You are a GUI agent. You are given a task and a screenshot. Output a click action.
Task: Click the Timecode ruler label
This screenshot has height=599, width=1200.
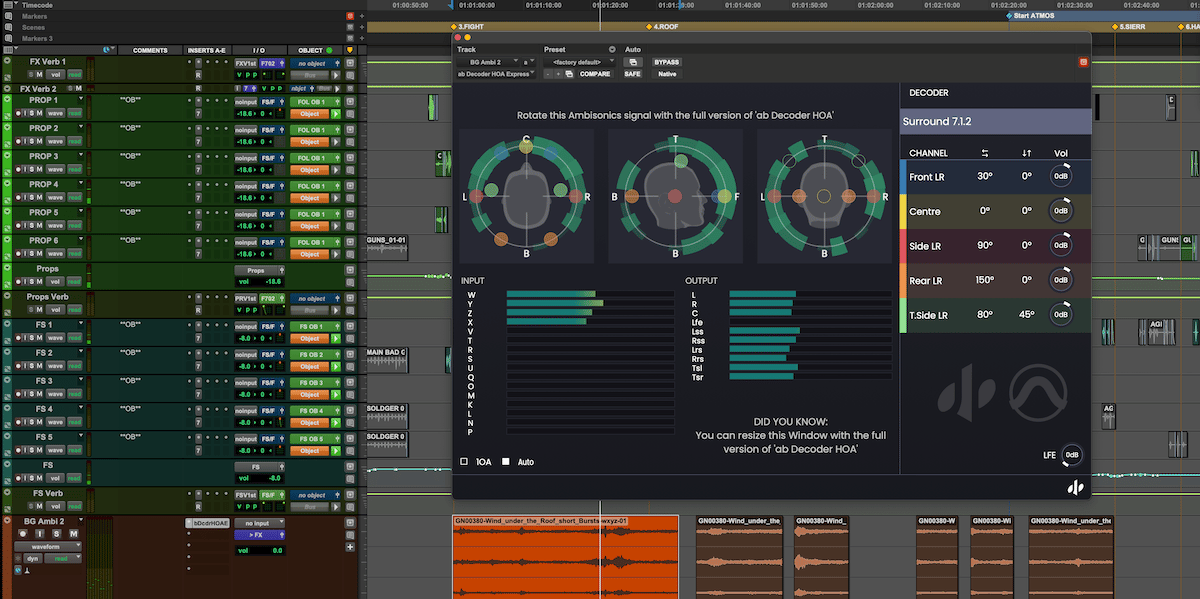tap(38, 5)
